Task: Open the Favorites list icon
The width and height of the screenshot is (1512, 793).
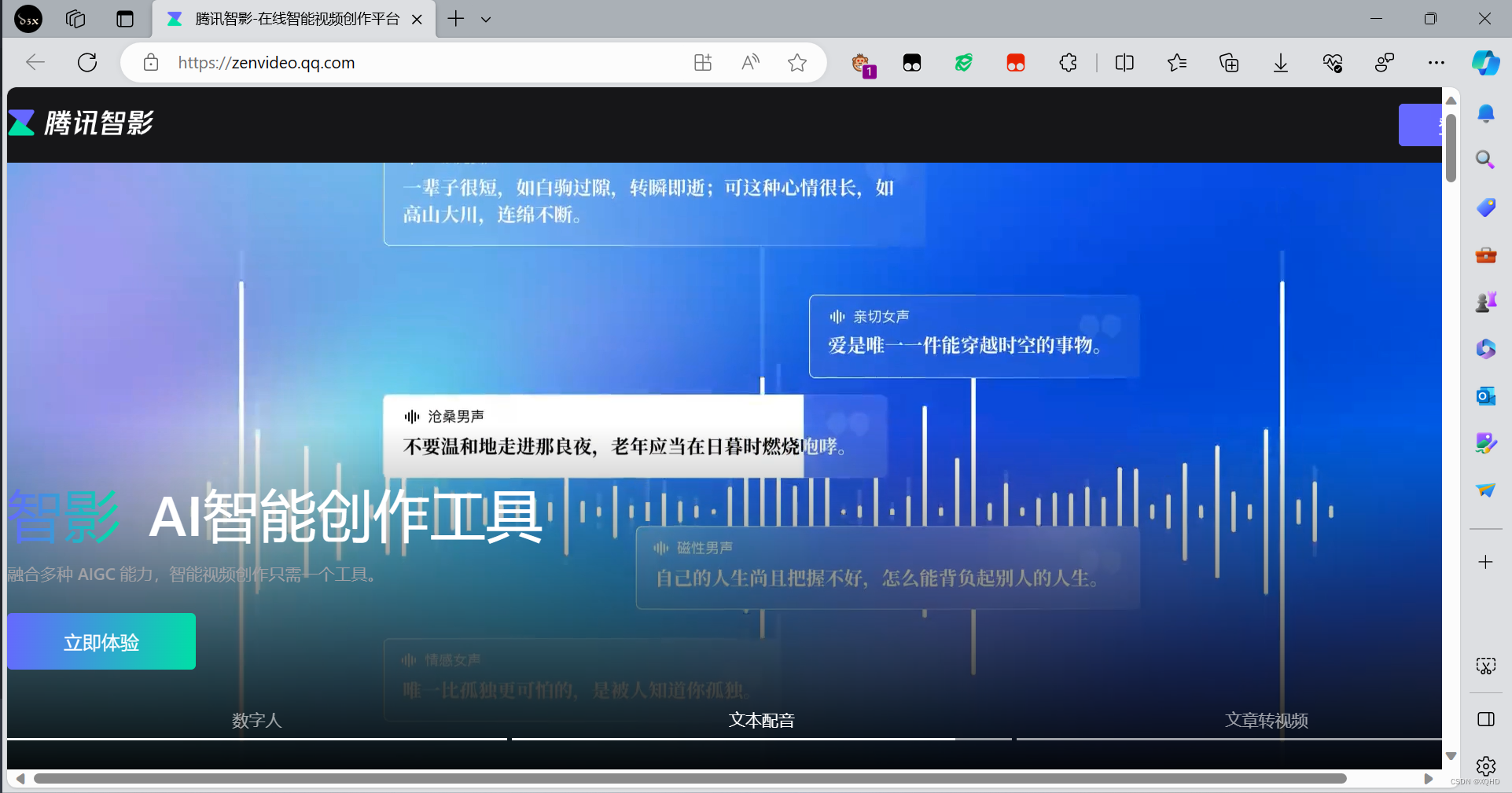Action: click(x=1176, y=63)
